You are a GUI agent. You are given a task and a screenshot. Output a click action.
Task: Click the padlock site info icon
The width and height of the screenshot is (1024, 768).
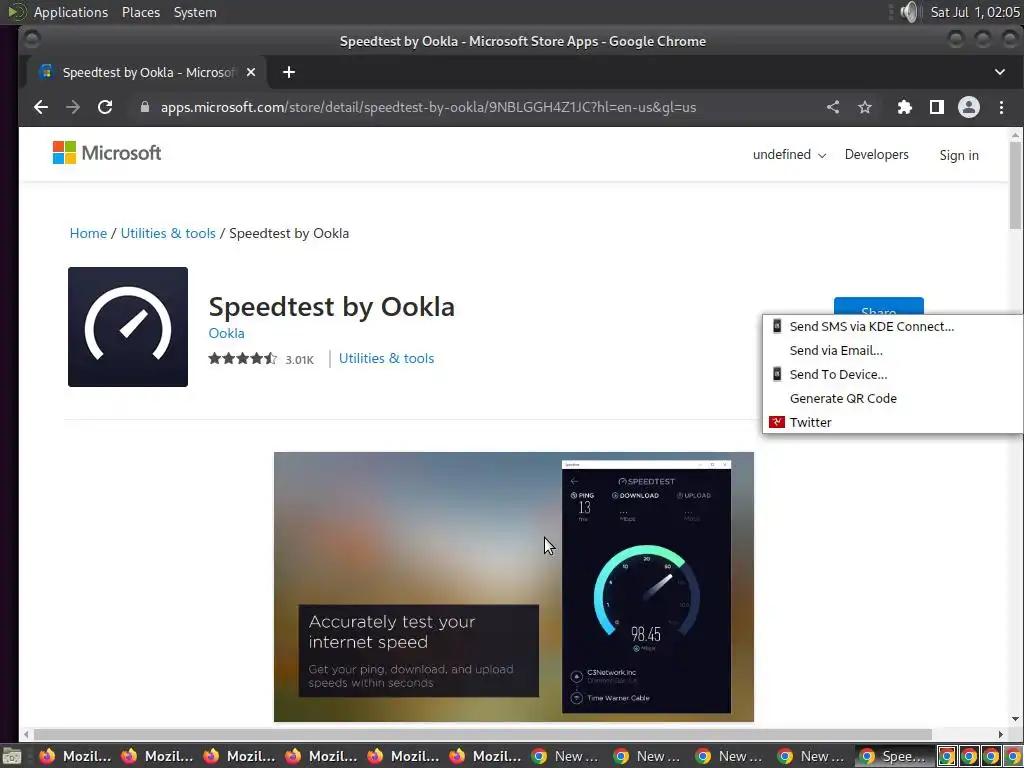(x=145, y=107)
